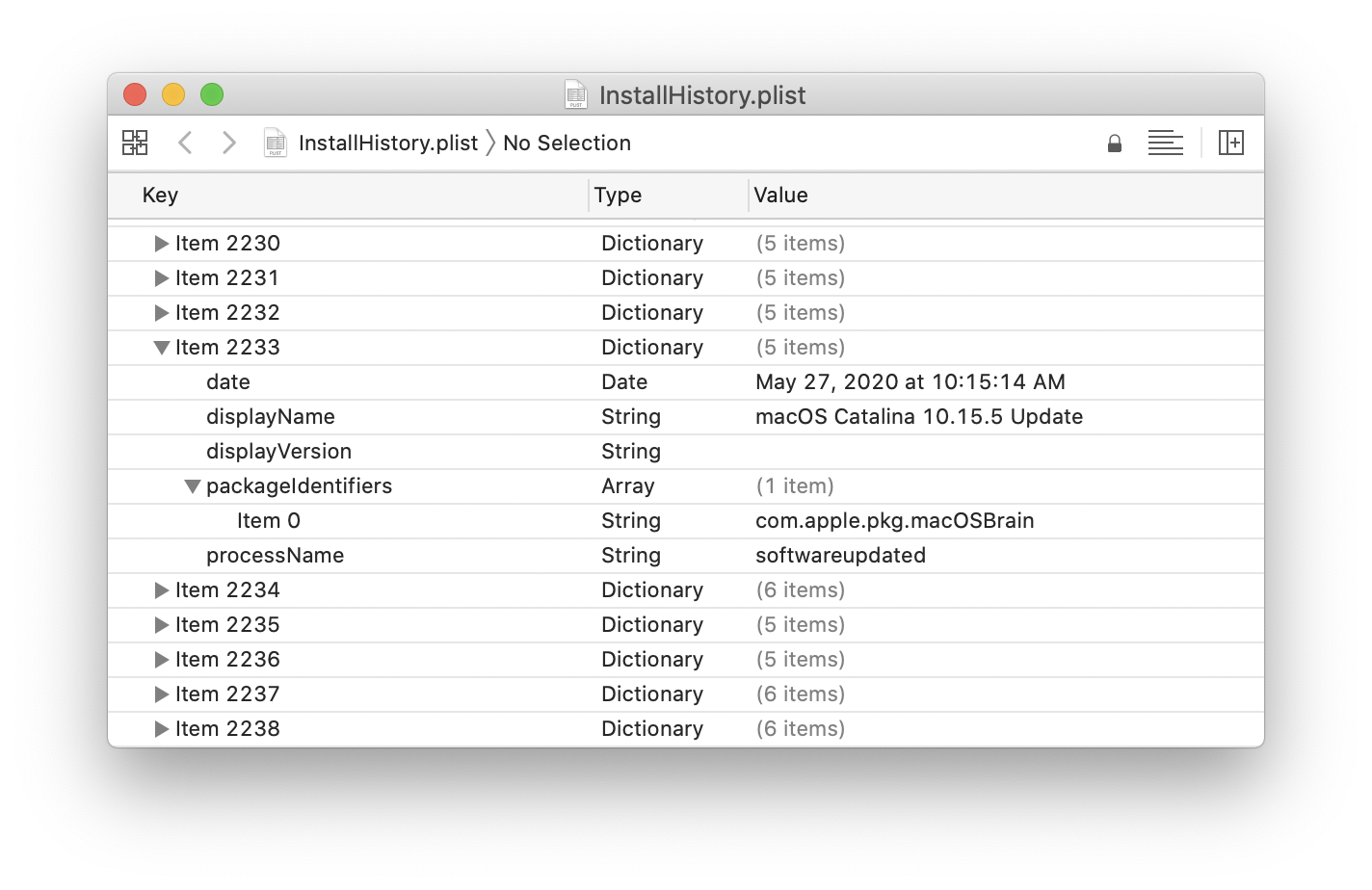
Task: Click the lock icon in the toolbar
Action: coord(1115,144)
